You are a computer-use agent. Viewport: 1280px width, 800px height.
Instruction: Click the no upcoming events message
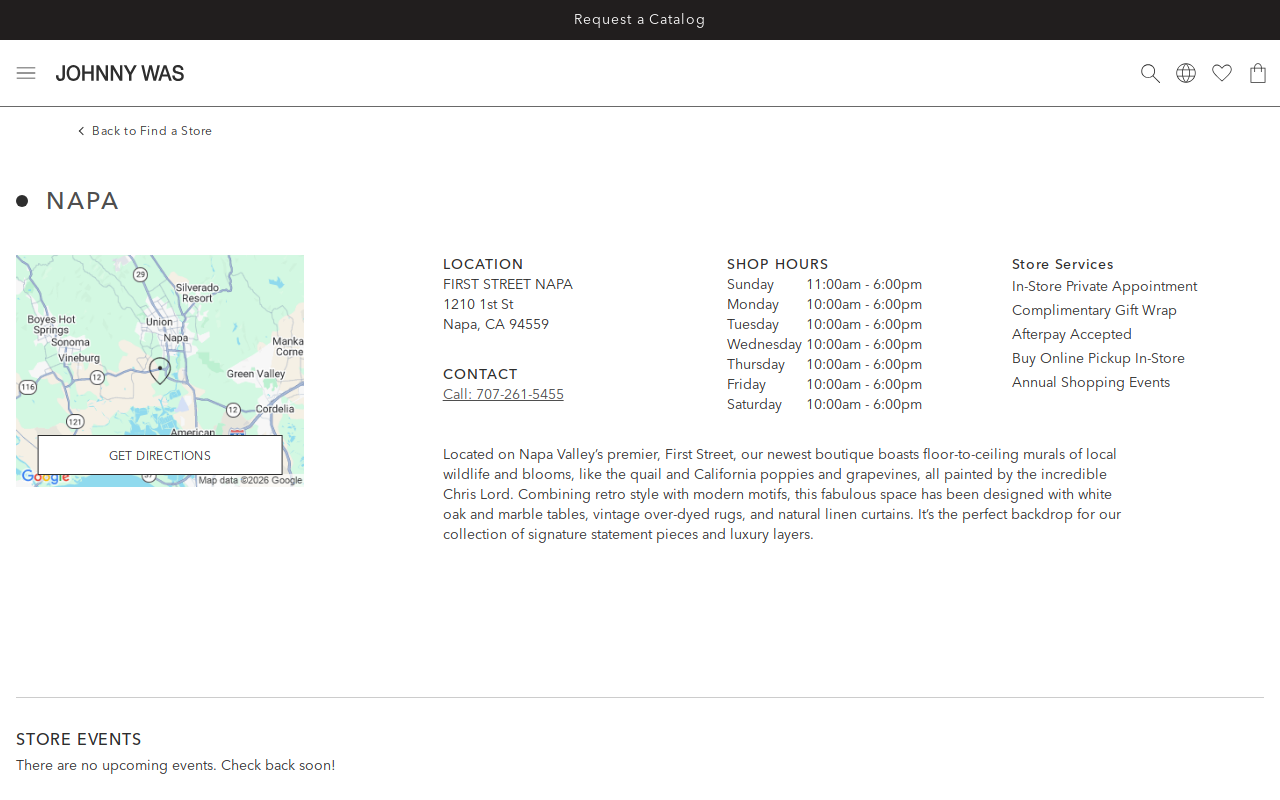[x=176, y=766]
